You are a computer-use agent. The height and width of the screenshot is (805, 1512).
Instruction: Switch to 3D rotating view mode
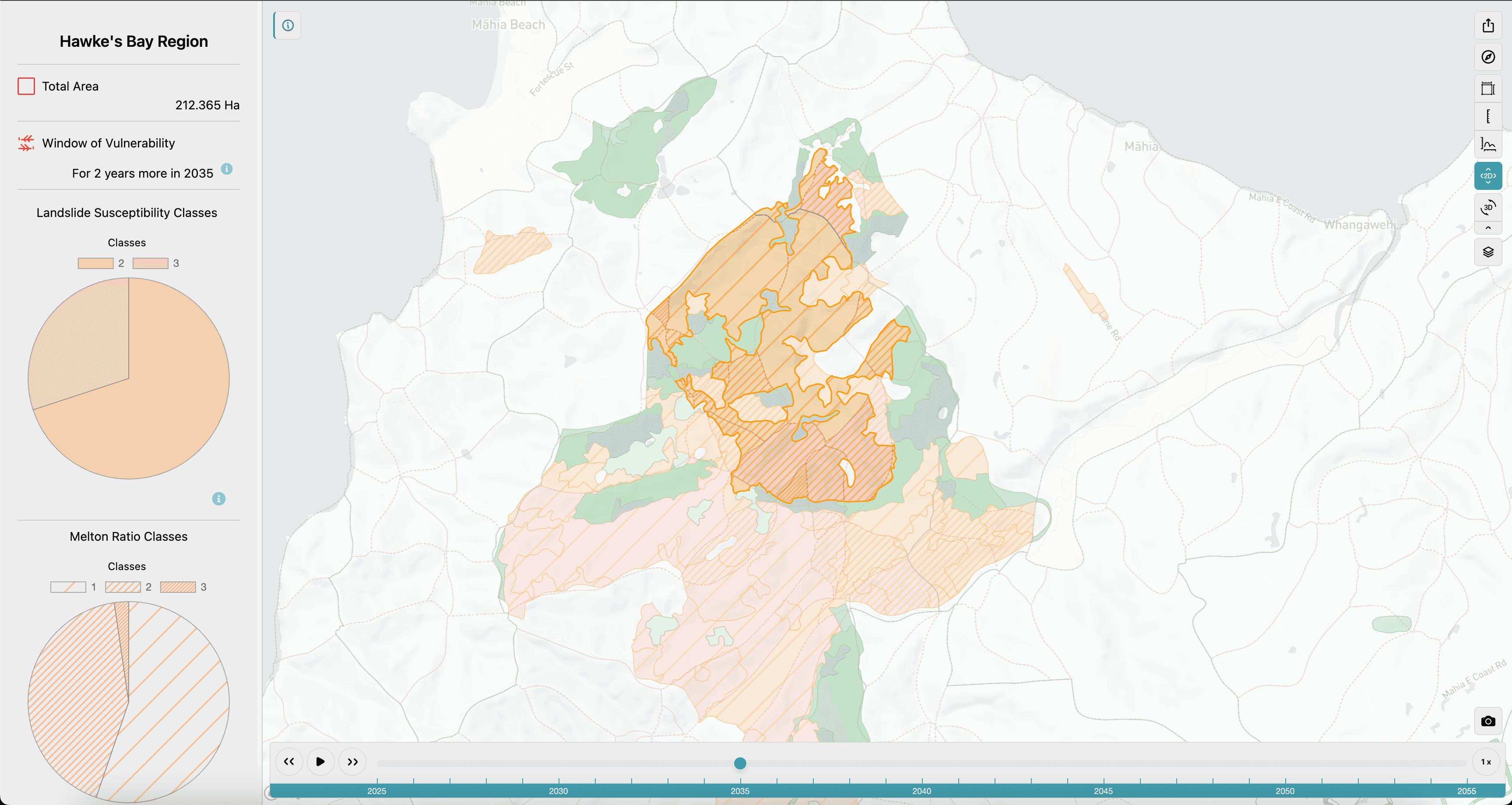tap(1487, 207)
